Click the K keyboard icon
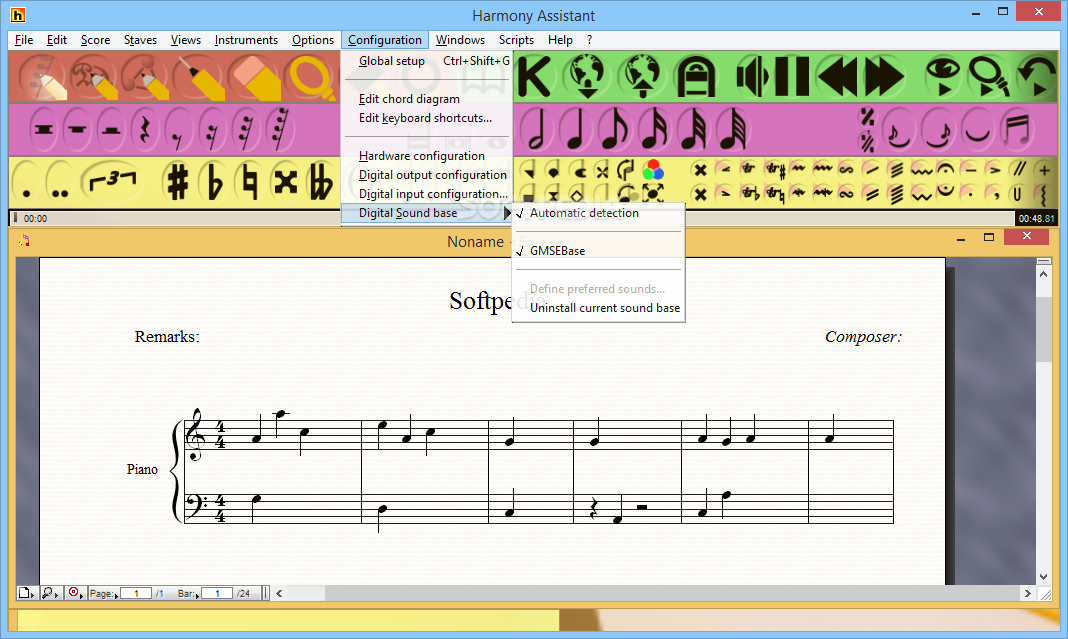Viewport: 1068px width, 639px height. tap(535, 77)
